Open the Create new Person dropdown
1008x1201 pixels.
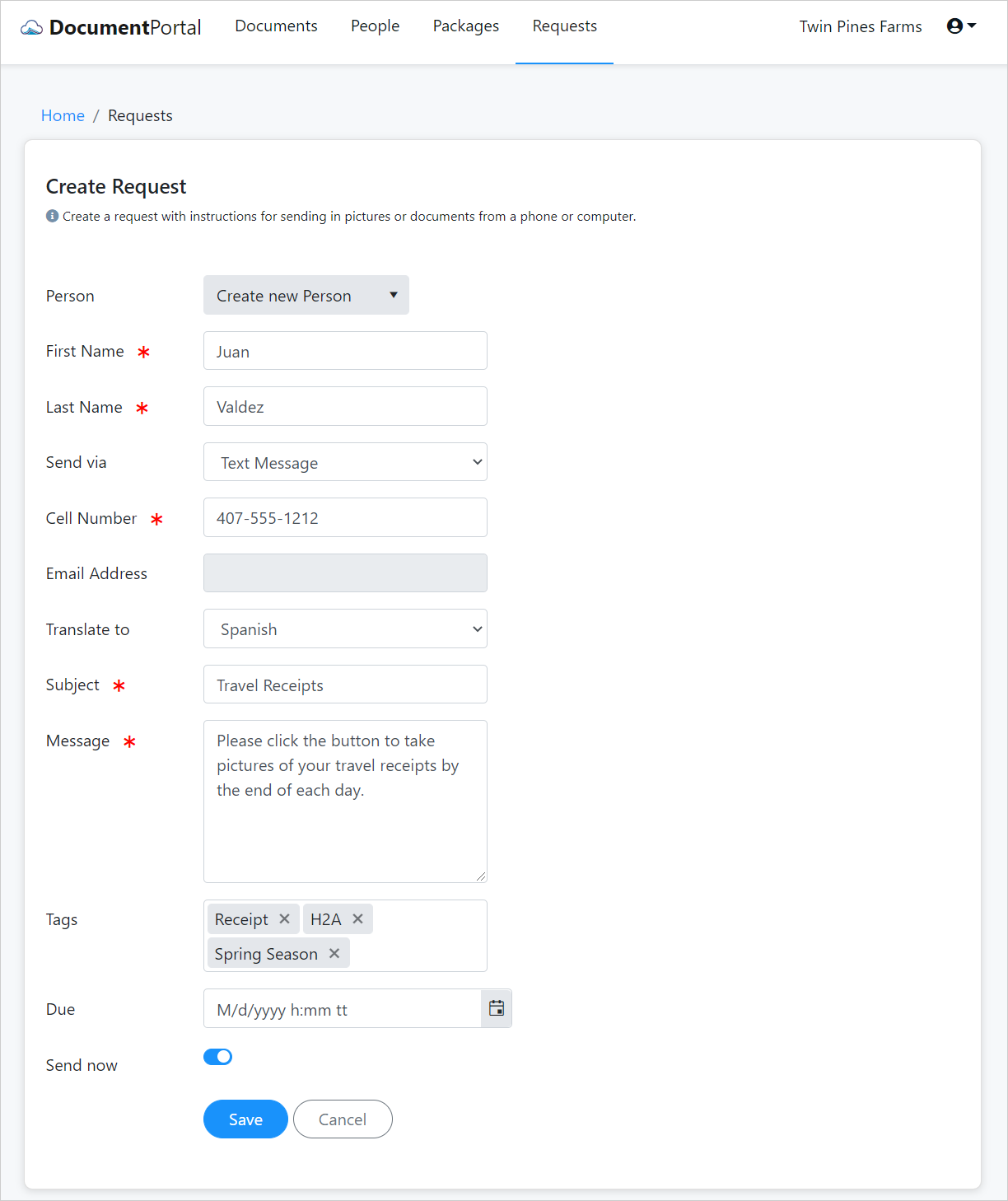point(306,295)
